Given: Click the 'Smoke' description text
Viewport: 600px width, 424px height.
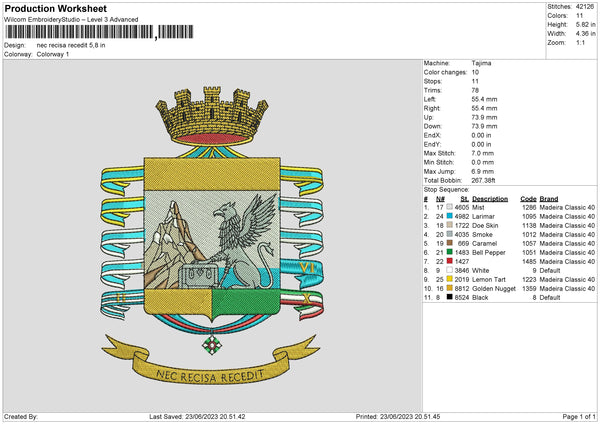Looking at the screenshot, I should (x=482, y=235).
